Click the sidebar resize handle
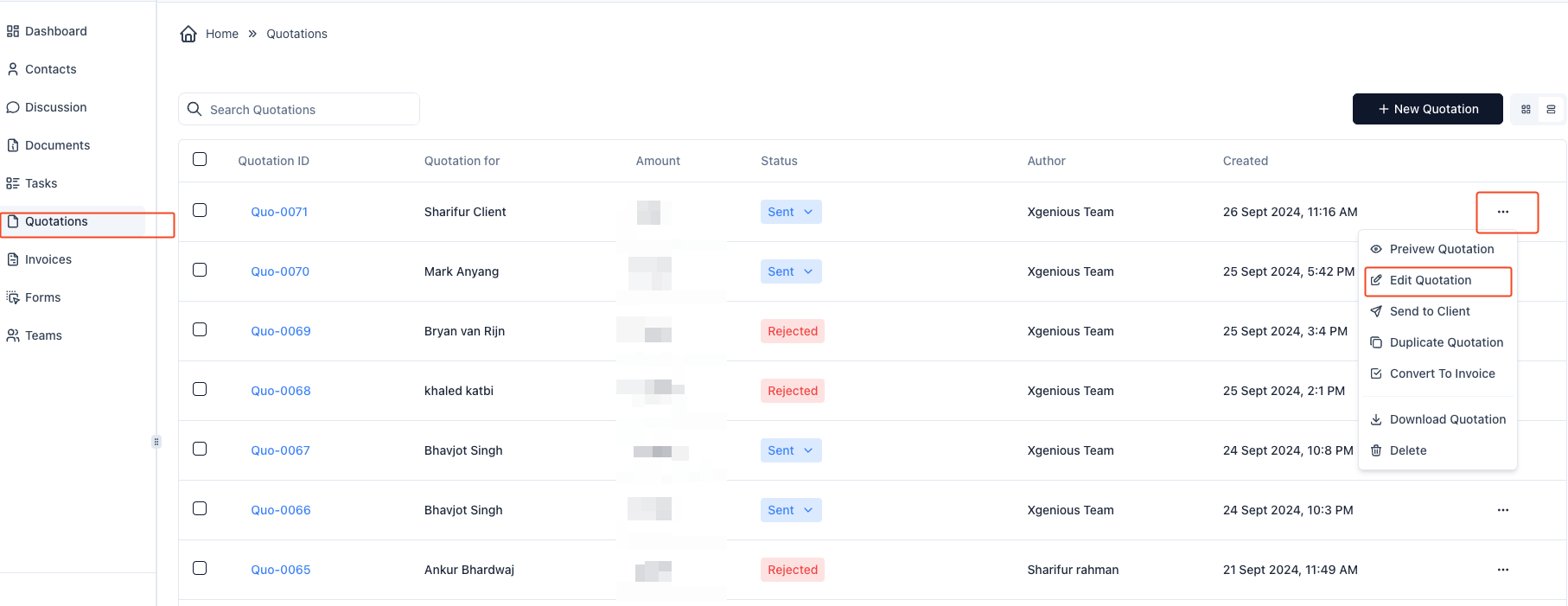Screen dimensions: 1568x606 pyautogui.click(x=156, y=442)
